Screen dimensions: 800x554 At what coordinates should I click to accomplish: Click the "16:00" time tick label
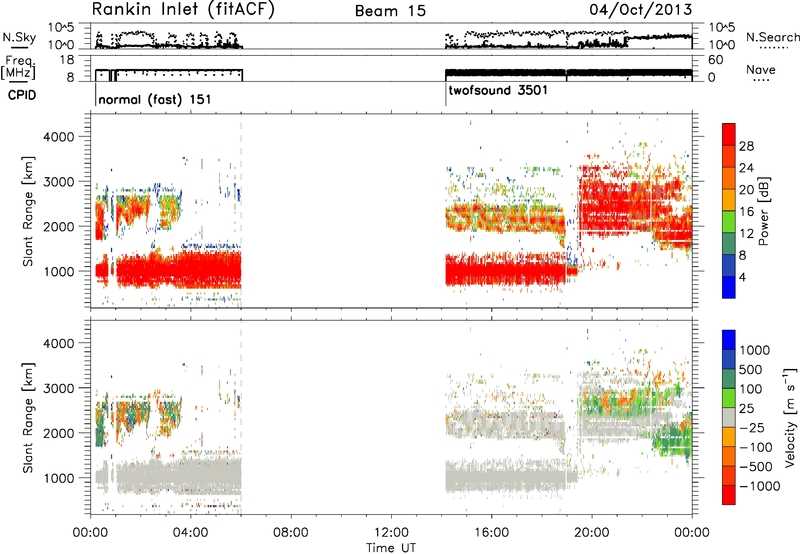click(491, 533)
